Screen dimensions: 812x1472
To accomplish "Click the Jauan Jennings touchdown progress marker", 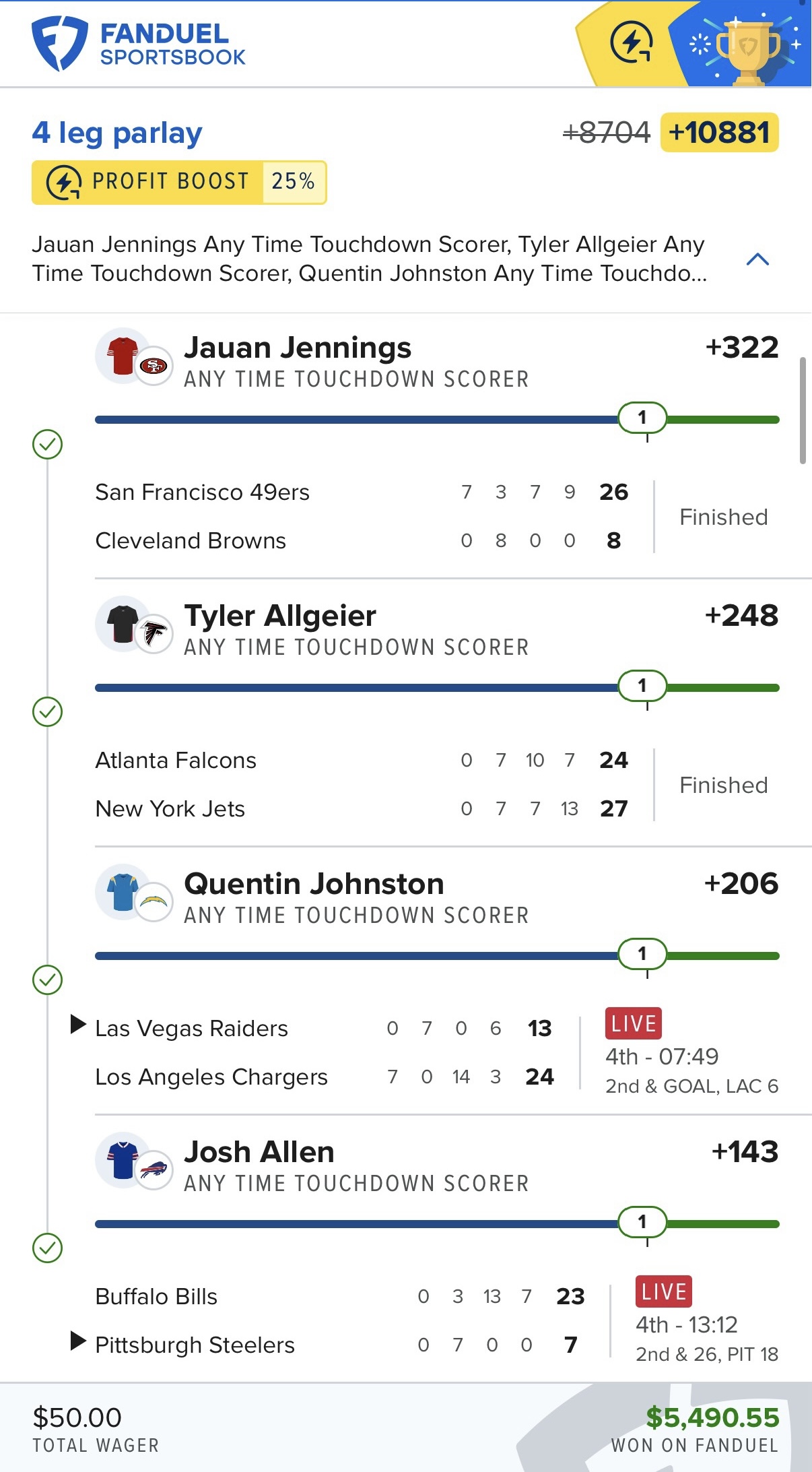I will point(642,418).
